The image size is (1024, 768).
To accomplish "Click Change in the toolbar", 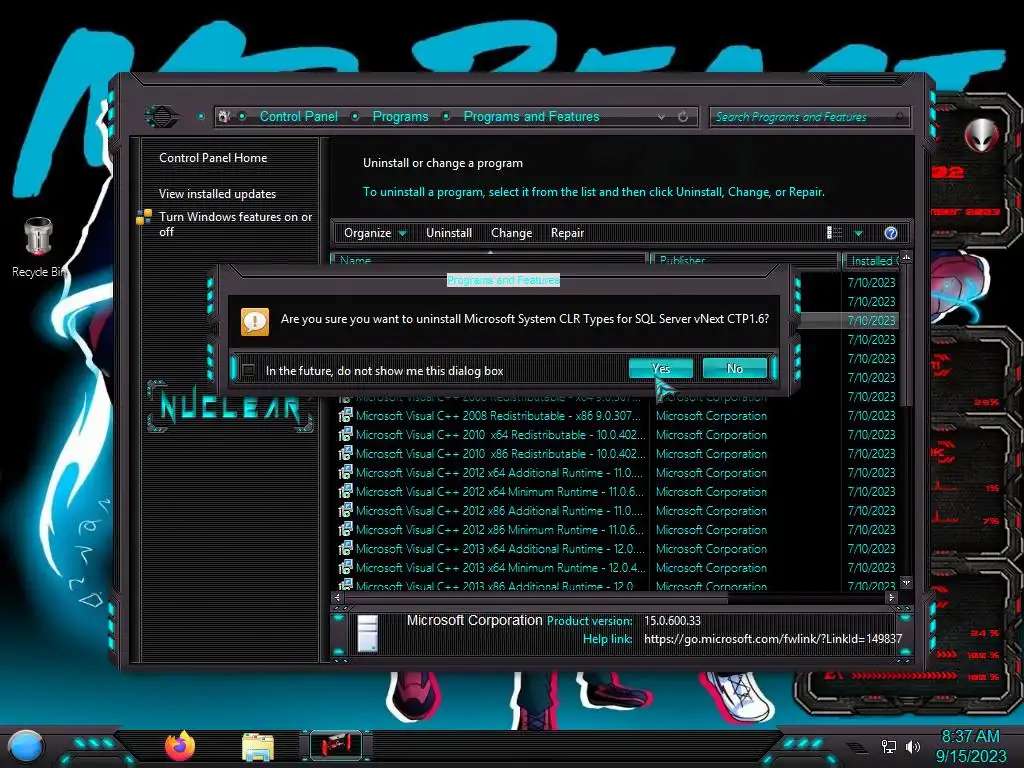I will 511,233.
